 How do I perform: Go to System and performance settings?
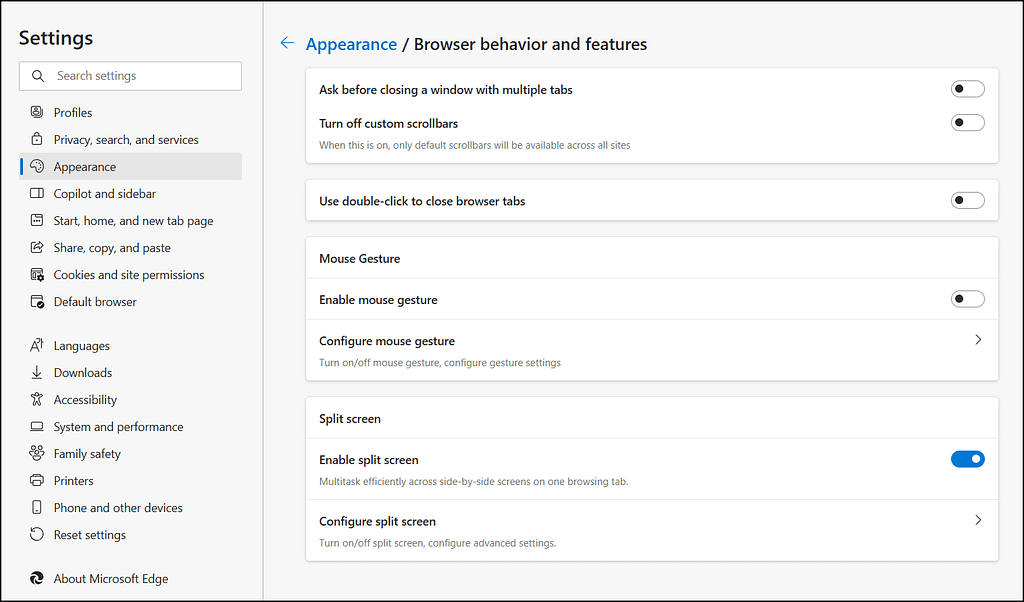tap(118, 427)
